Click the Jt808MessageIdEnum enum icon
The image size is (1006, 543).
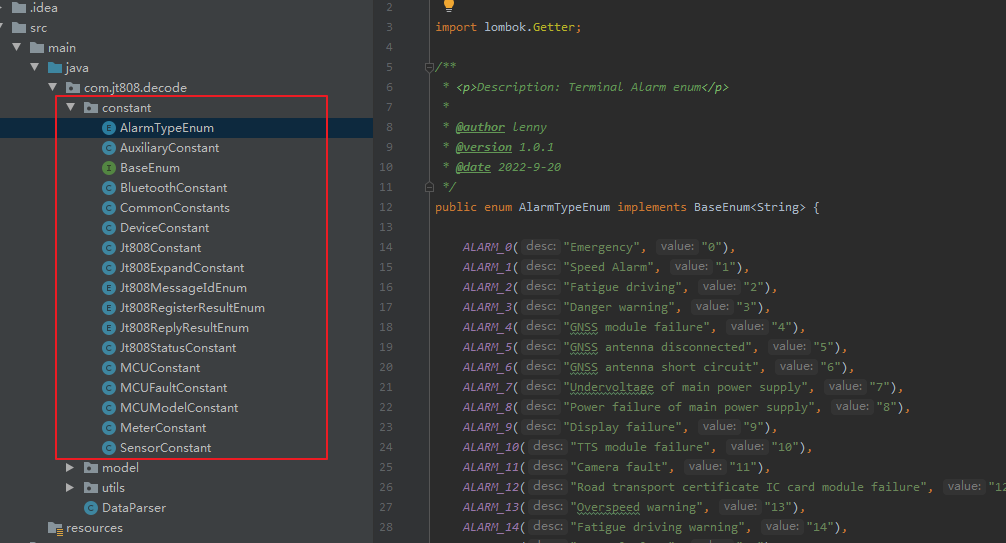click(109, 288)
